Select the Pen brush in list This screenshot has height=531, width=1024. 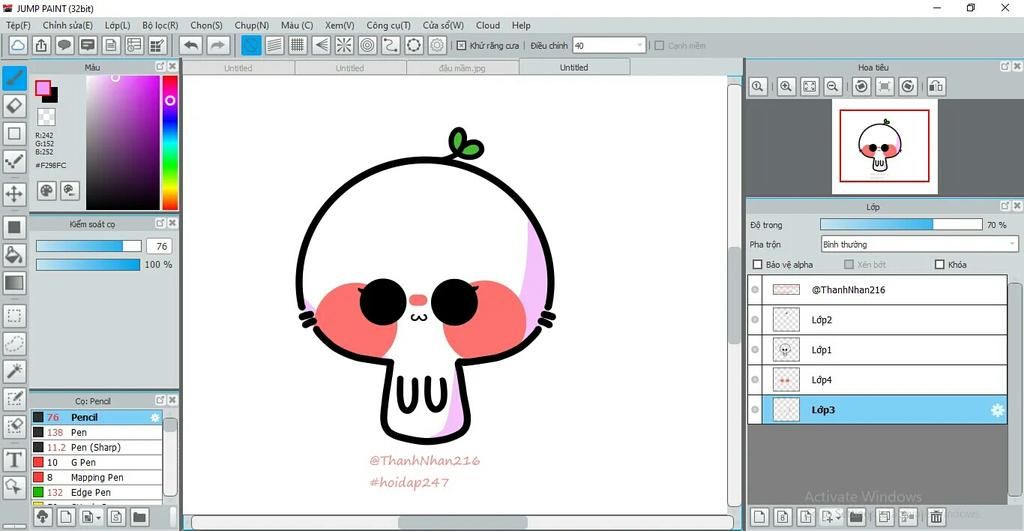[97, 432]
